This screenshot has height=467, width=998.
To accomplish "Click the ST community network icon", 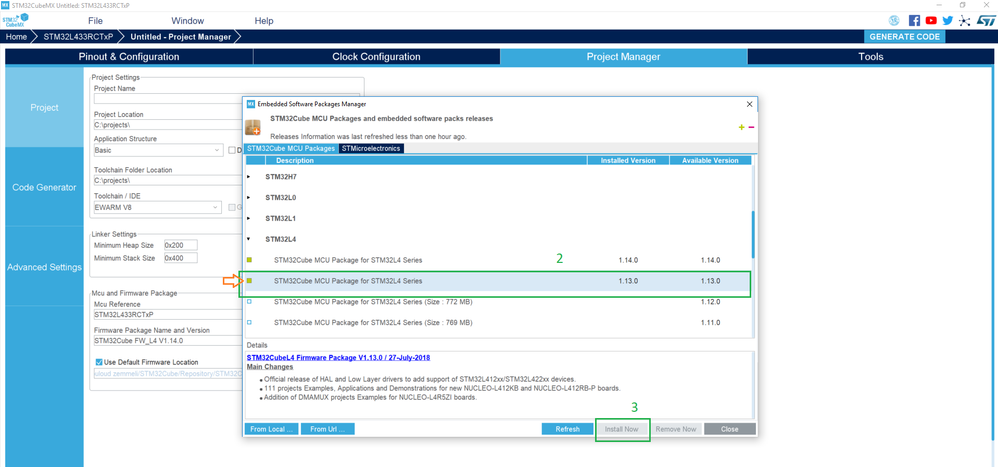I will [964, 20].
